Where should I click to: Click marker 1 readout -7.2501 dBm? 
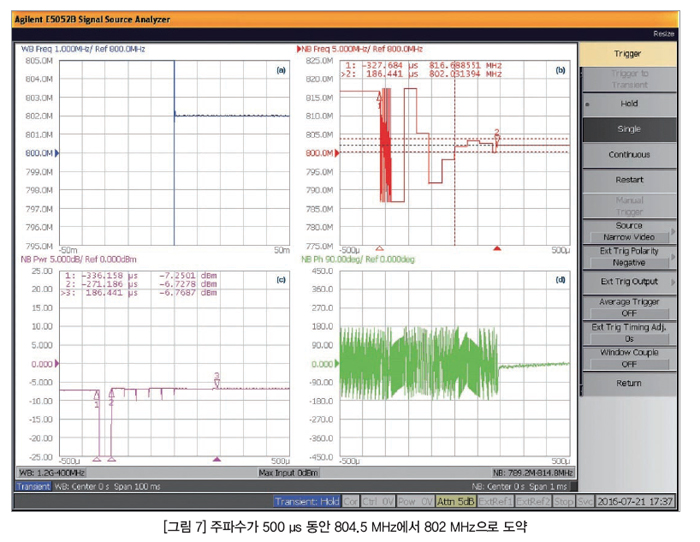[x=188, y=276]
